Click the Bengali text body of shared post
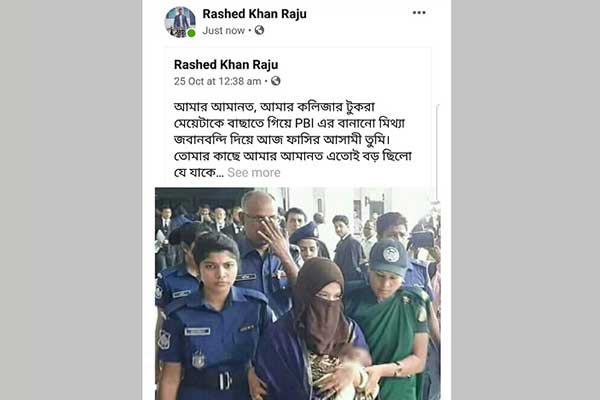600x400 pixels. click(293, 139)
